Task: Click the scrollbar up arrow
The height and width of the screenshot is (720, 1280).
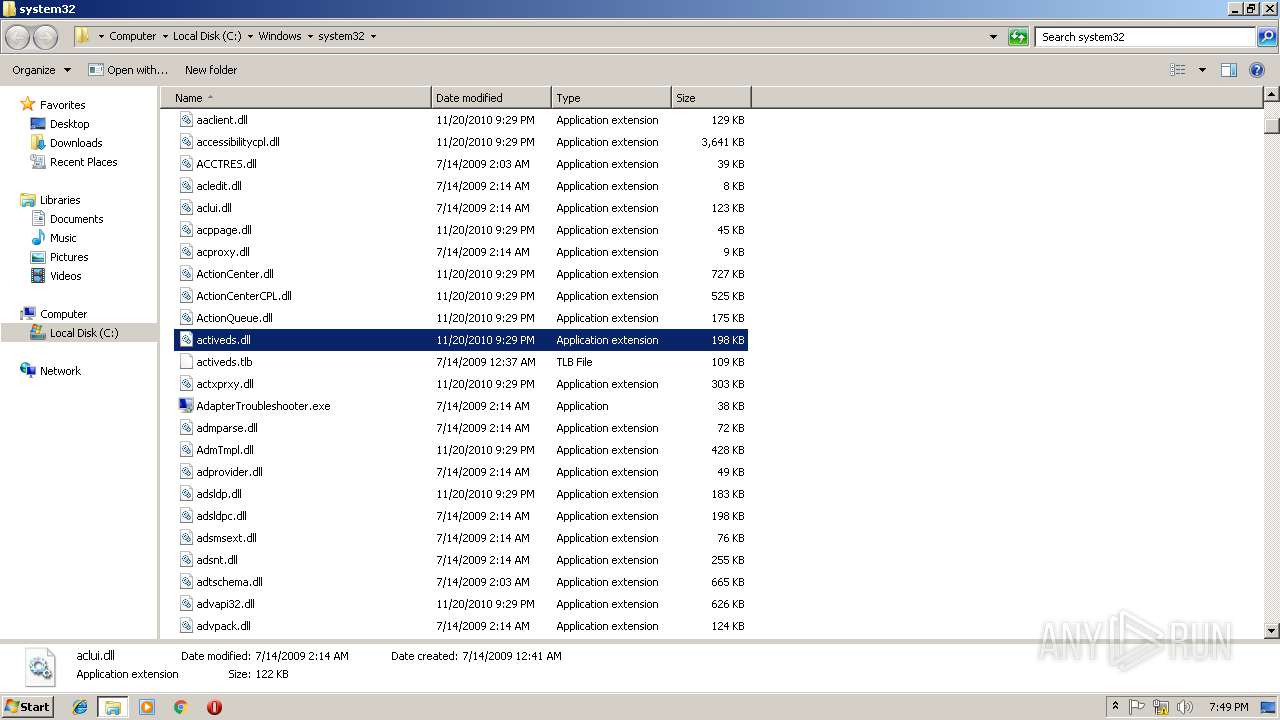Action: pos(1271,95)
